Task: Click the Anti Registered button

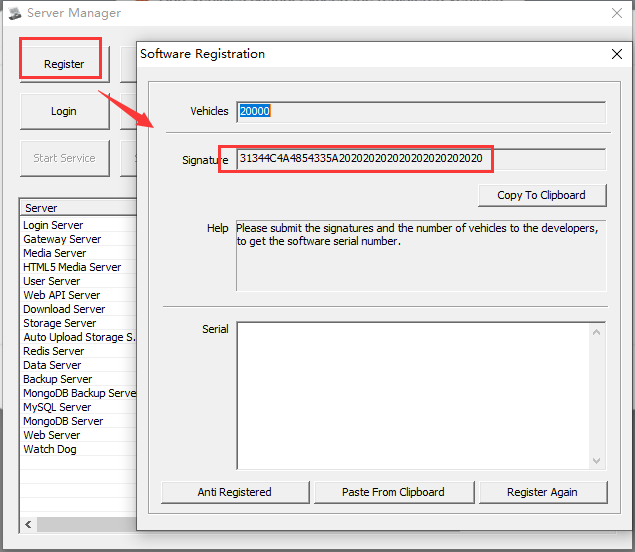Action: point(234,492)
